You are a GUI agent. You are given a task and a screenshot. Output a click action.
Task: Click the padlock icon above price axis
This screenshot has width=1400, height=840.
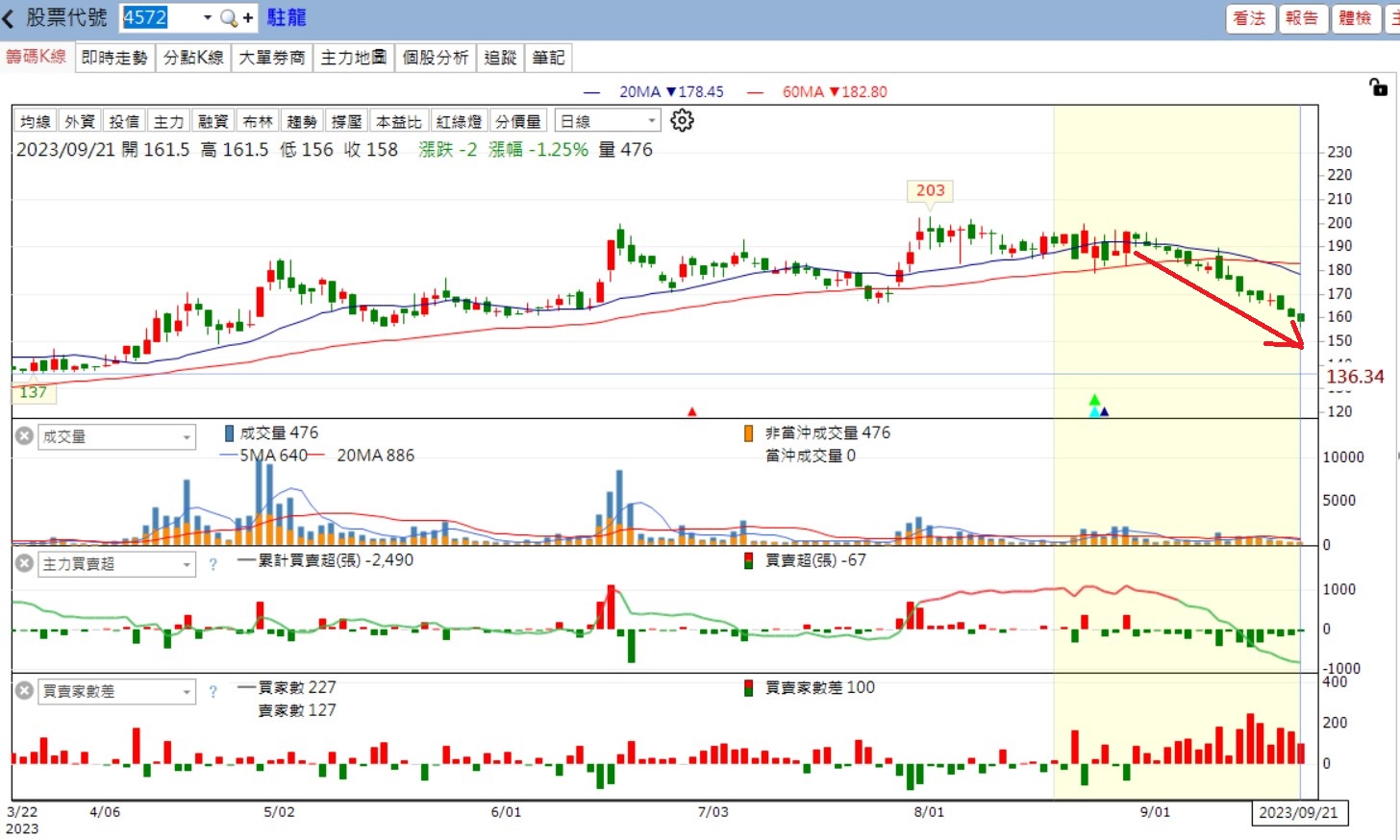[x=1378, y=87]
